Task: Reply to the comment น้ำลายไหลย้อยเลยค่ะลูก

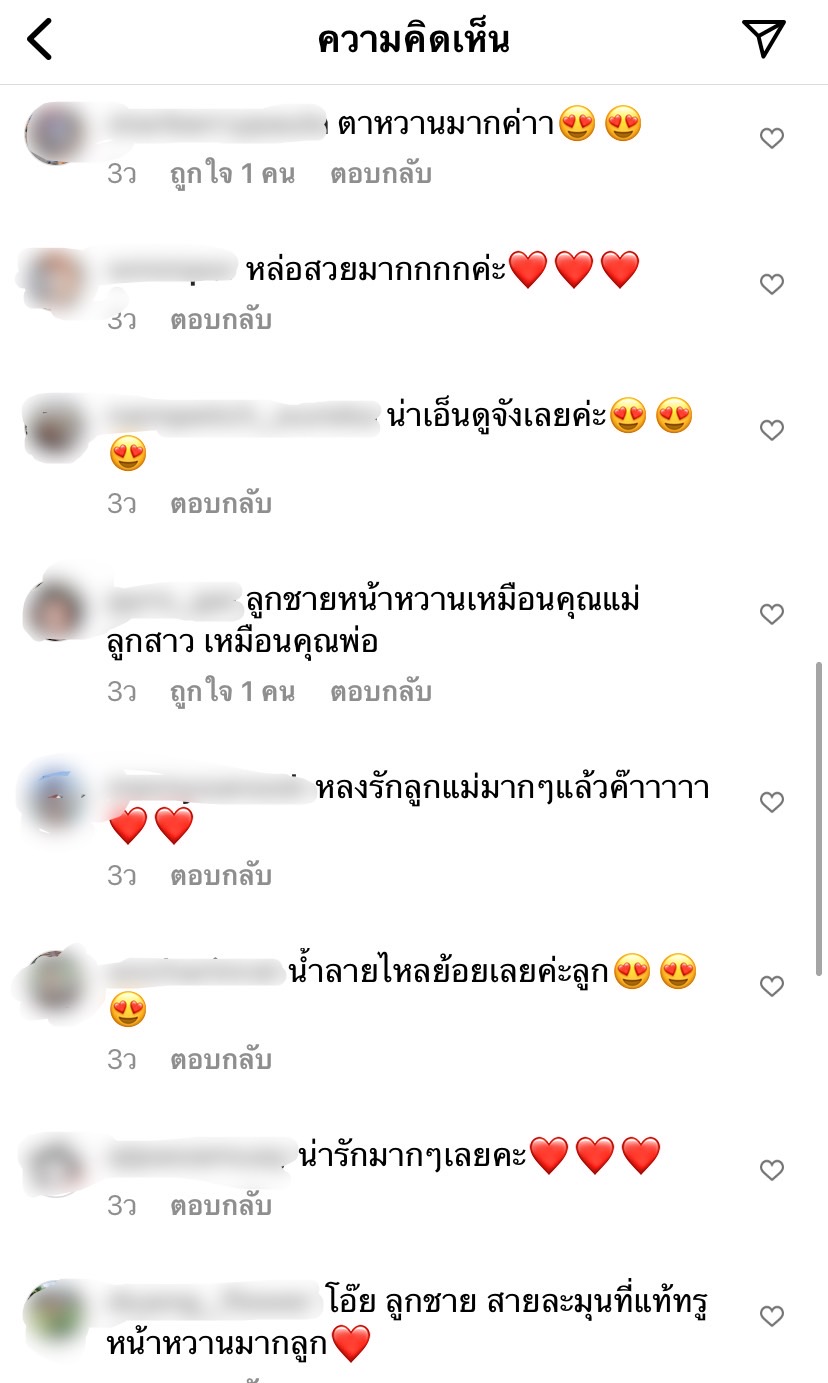Action: click(221, 1060)
